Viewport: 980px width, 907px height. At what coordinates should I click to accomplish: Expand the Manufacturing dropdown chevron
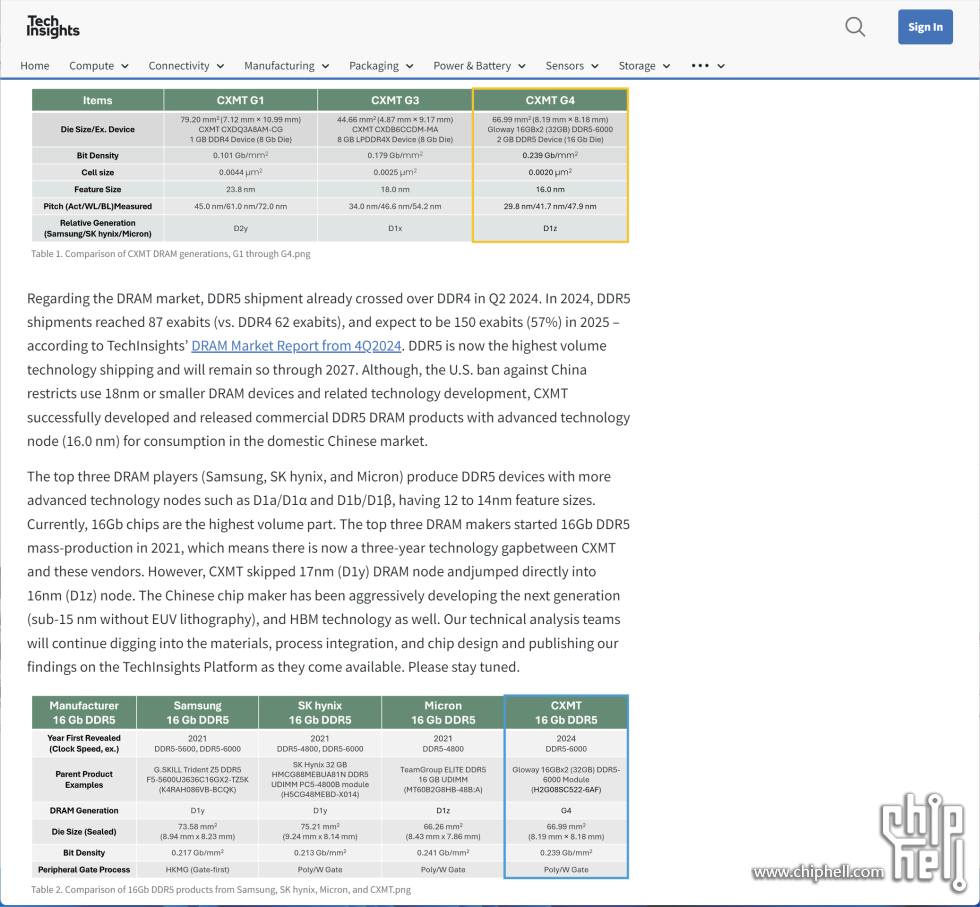tap(326, 66)
